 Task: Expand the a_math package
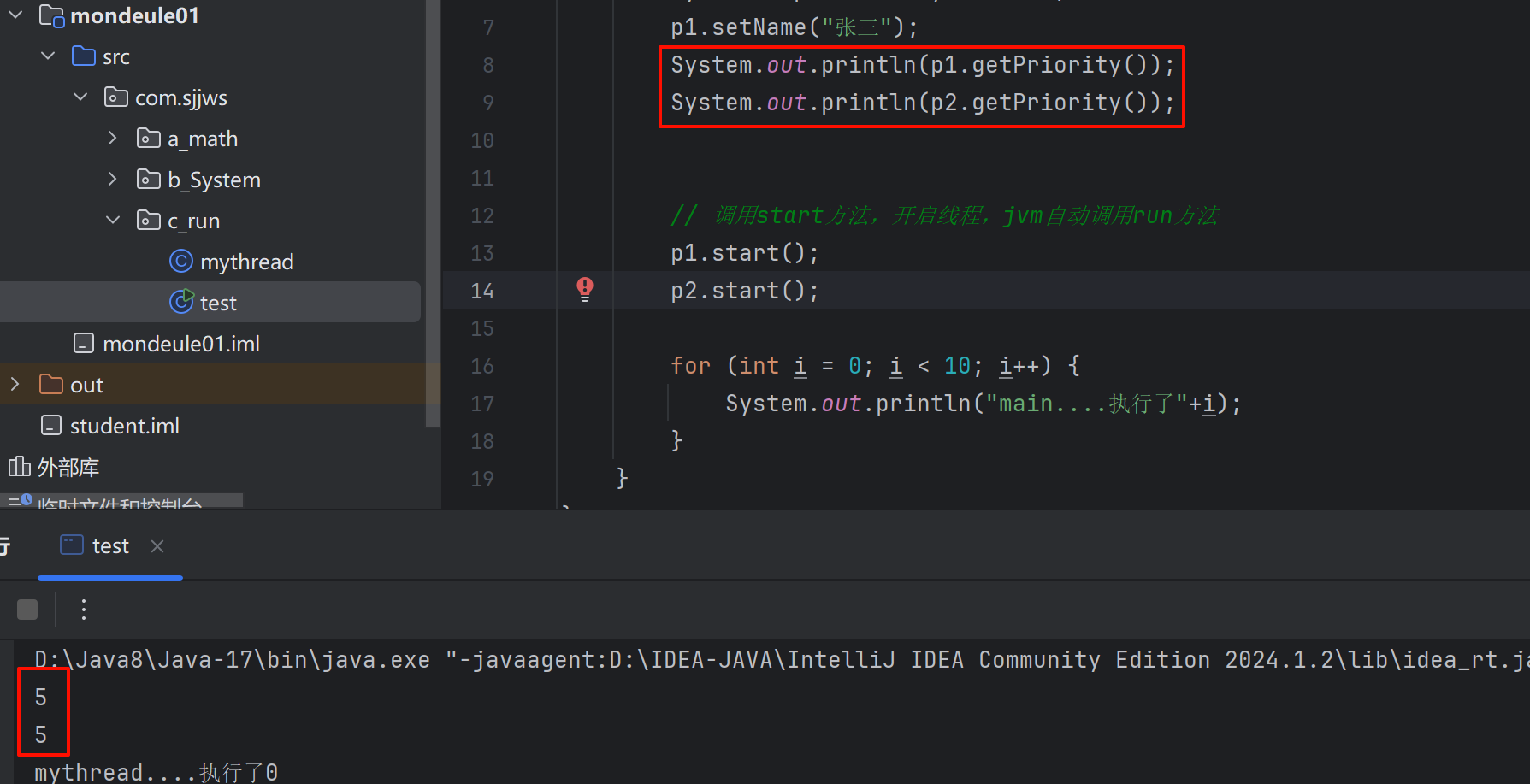click(x=112, y=139)
